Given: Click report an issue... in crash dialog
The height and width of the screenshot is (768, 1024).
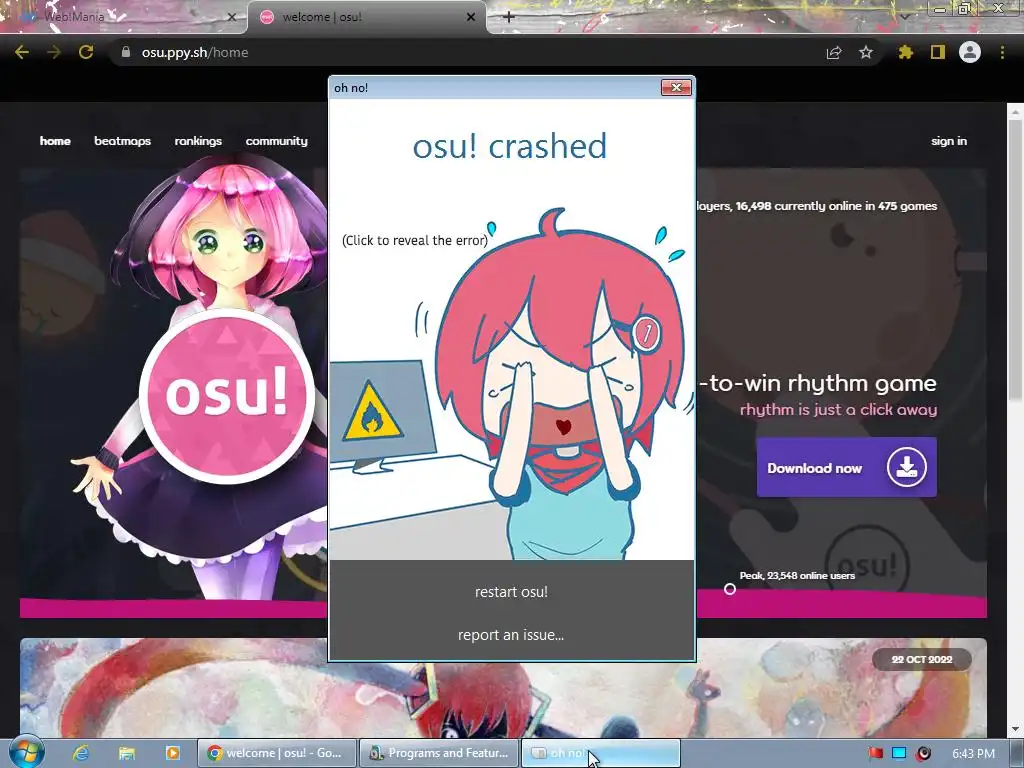Looking at the screenshot, I should [511, 635].
